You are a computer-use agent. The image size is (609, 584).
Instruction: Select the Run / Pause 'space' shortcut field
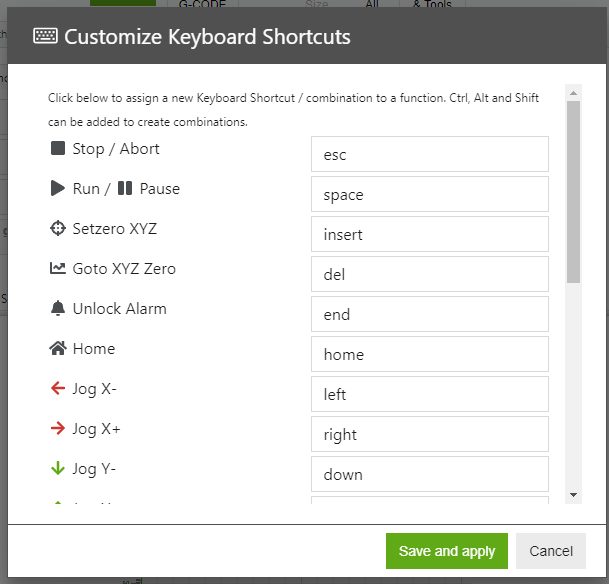pyautogui.click(x=429, y=194)
